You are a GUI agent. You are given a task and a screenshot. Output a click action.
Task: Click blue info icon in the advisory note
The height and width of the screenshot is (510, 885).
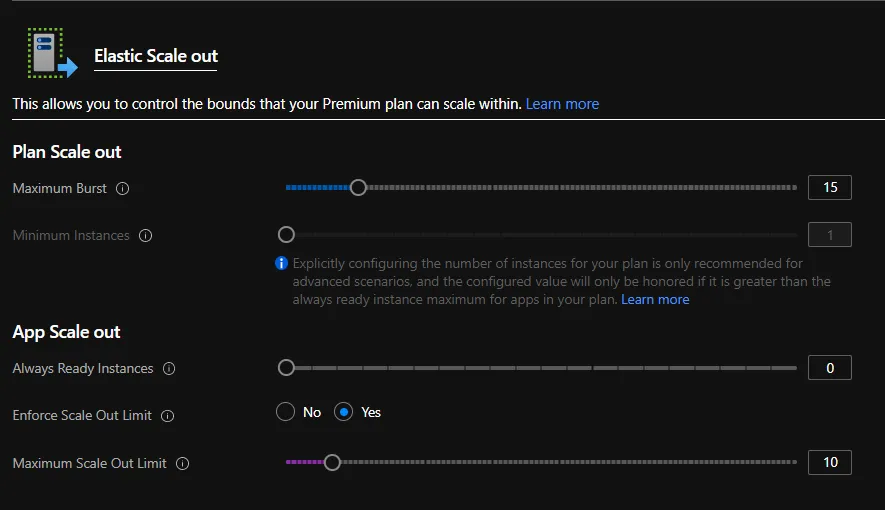coord(282,264)
